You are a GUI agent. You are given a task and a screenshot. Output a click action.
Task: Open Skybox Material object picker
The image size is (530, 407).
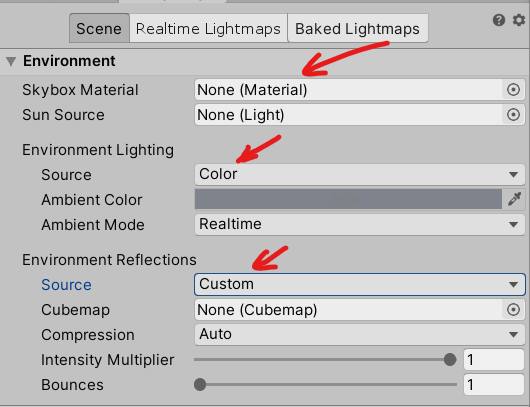point(513,90)
